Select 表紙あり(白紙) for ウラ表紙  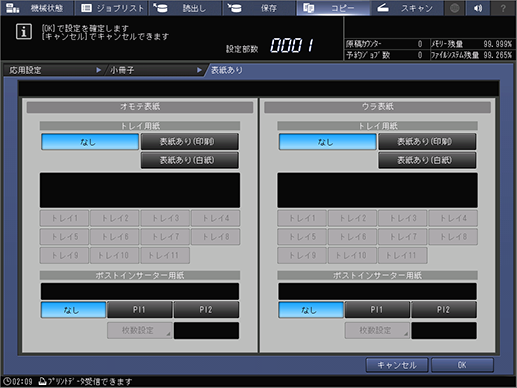(427, 160)
